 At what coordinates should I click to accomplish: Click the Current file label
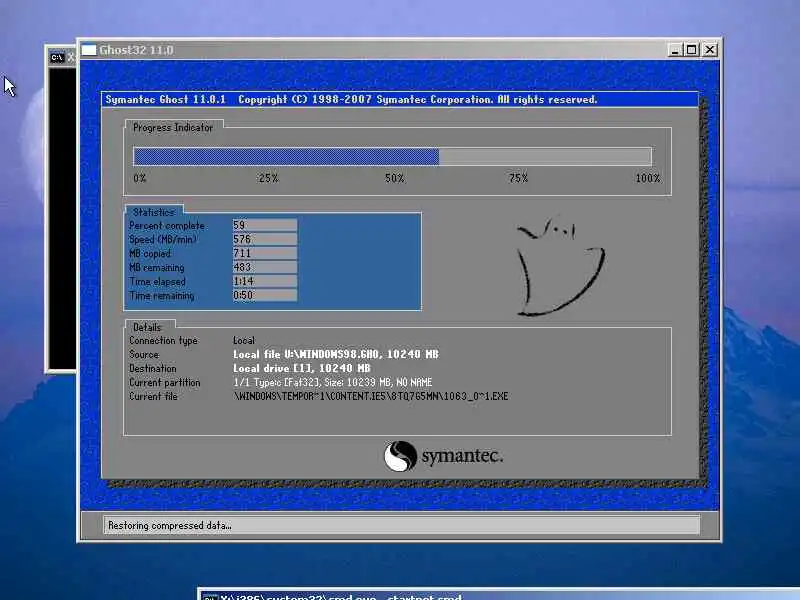[x=153, y=396]
